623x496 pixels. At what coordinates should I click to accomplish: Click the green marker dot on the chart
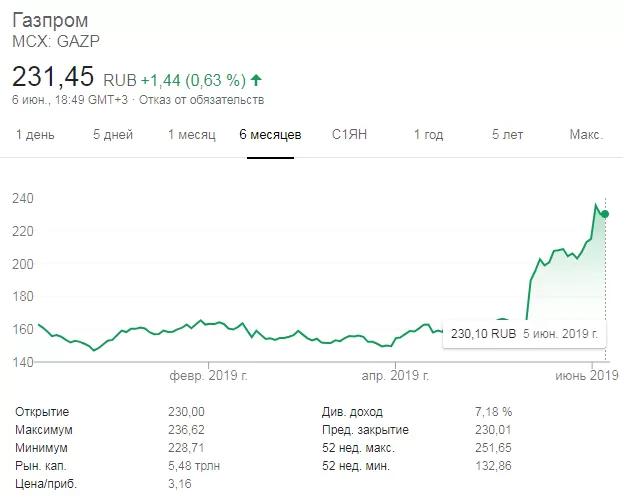tap(605, 214)
